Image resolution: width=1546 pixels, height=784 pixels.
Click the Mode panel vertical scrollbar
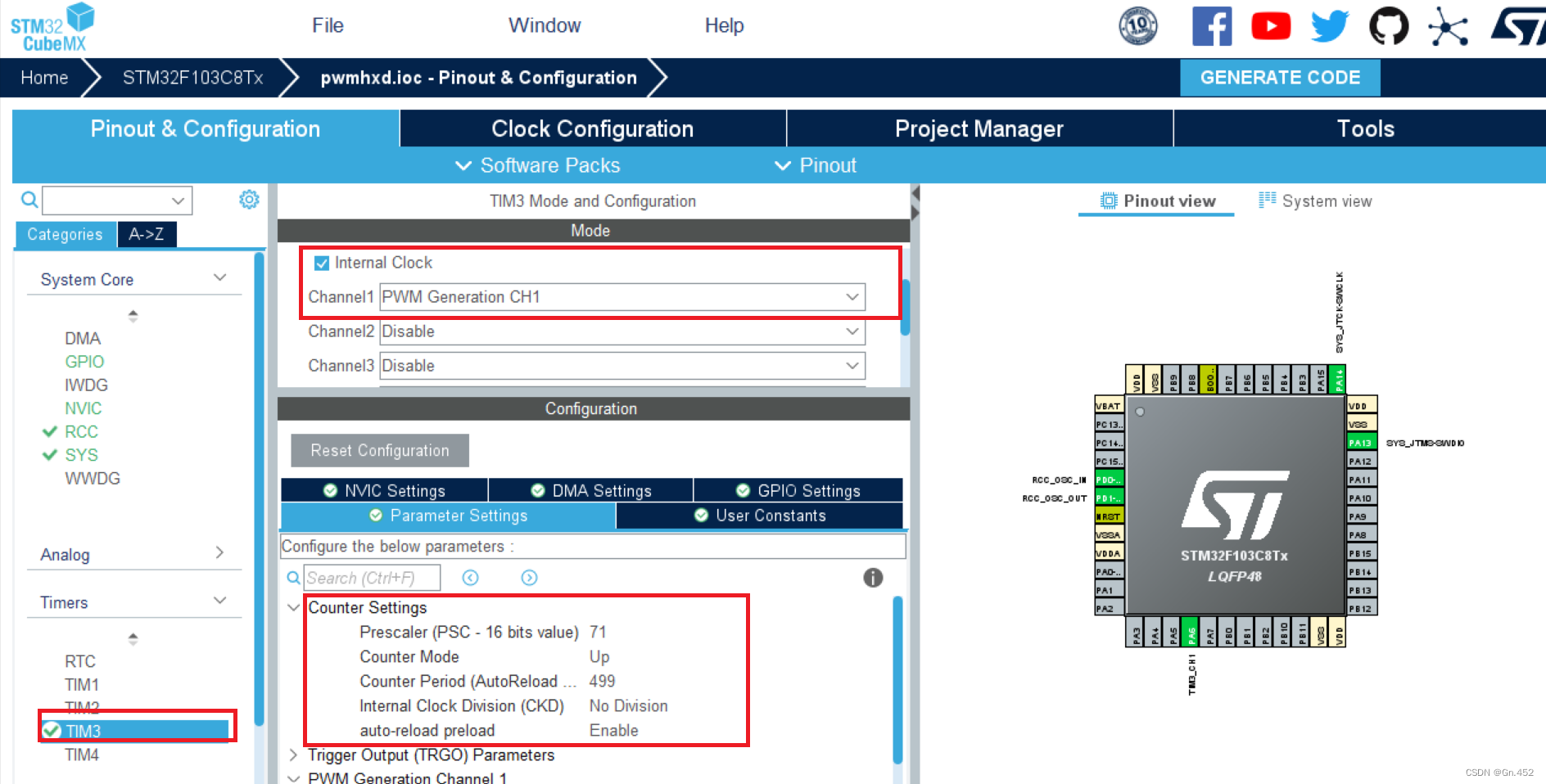click(x=905, y=308)
